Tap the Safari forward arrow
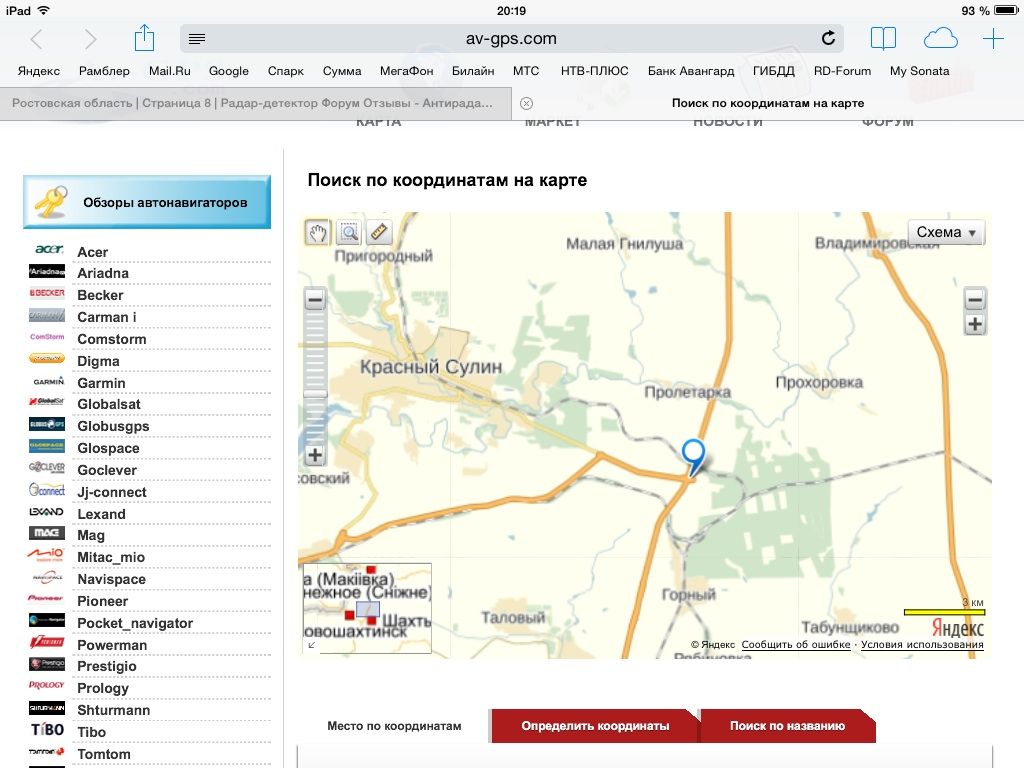Image resolution: width=1024 pixels, height=768 pixels. coord(90,39)
